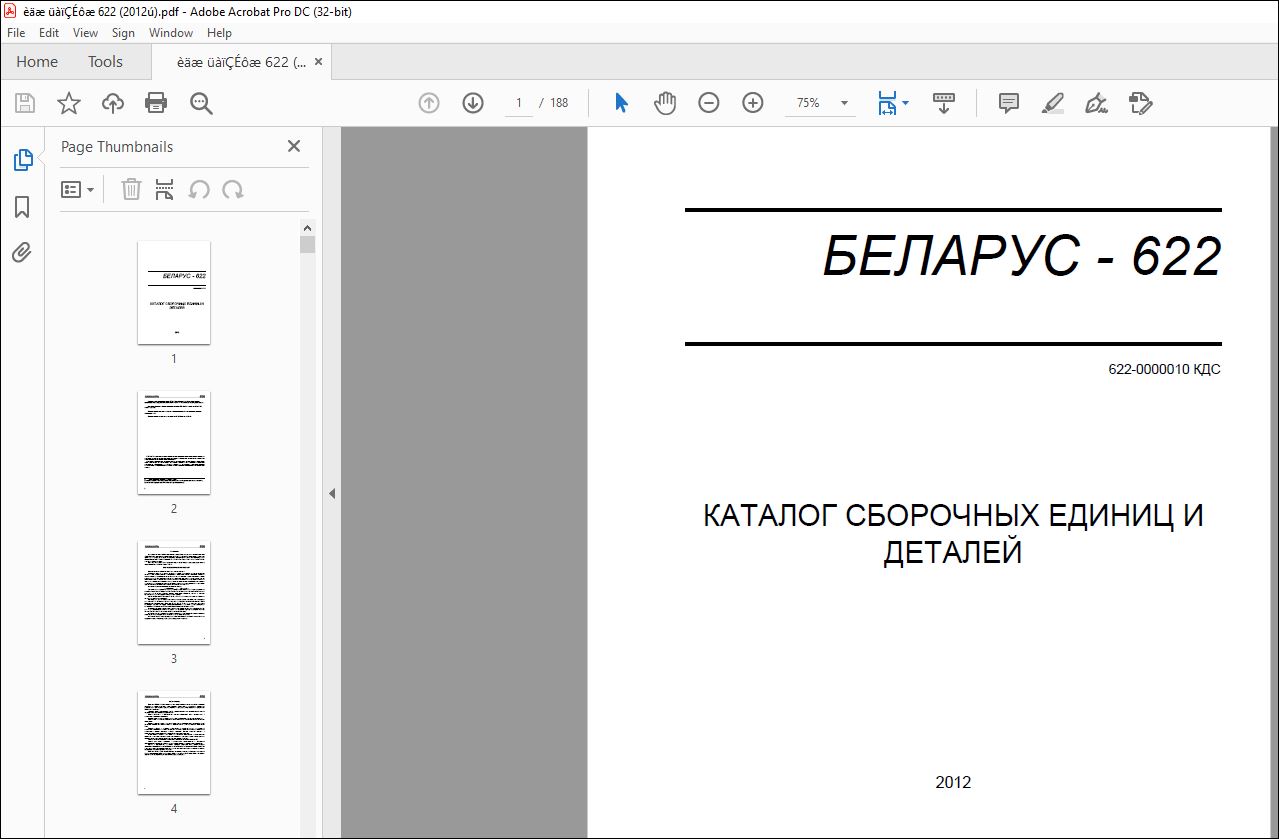Viewport: 1279px width, 839px height.
Task: Activate the Hand pan tool
Action: [665, 103]
